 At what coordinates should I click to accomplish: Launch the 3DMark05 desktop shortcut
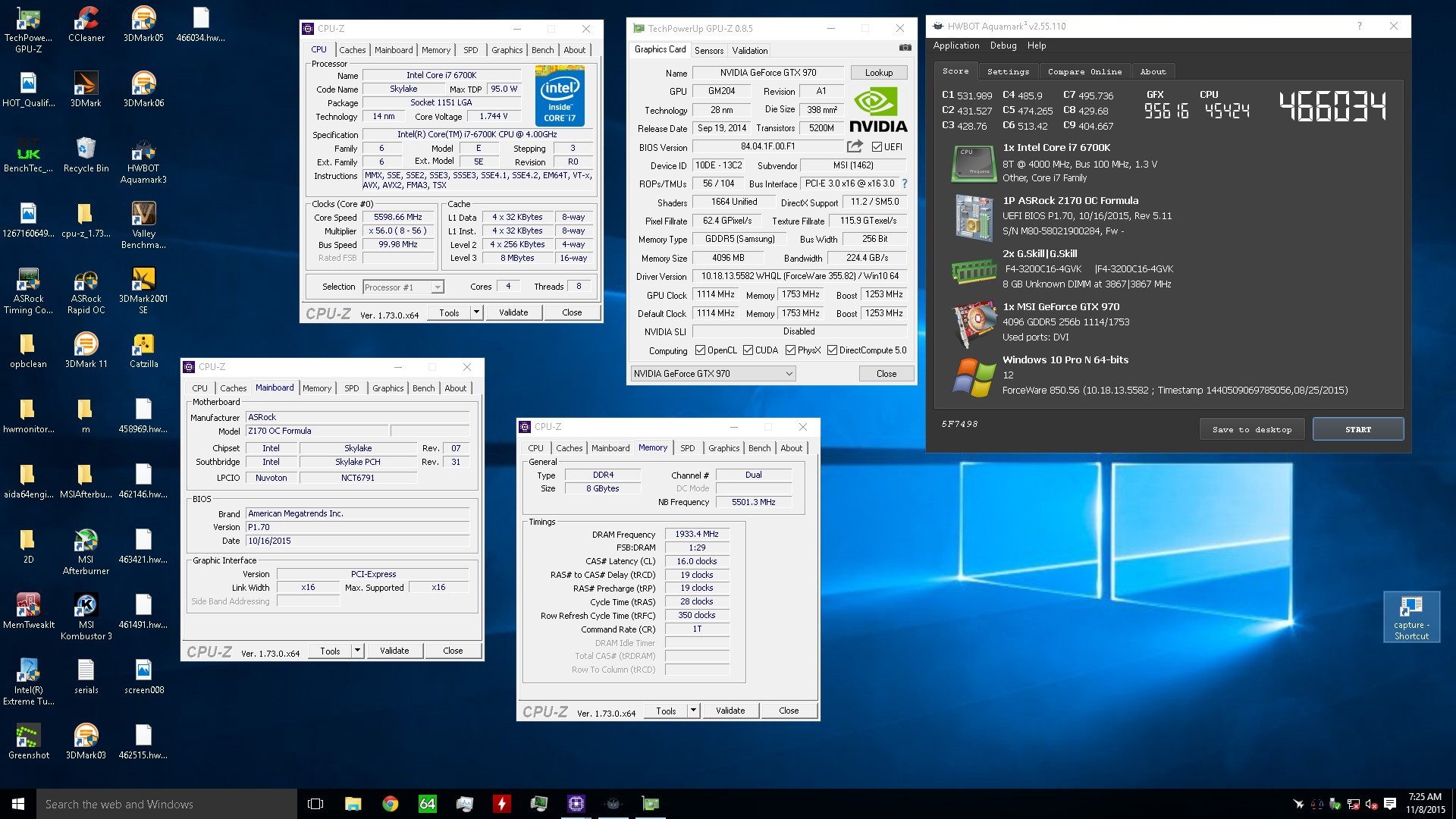click(x=143, y=24)
